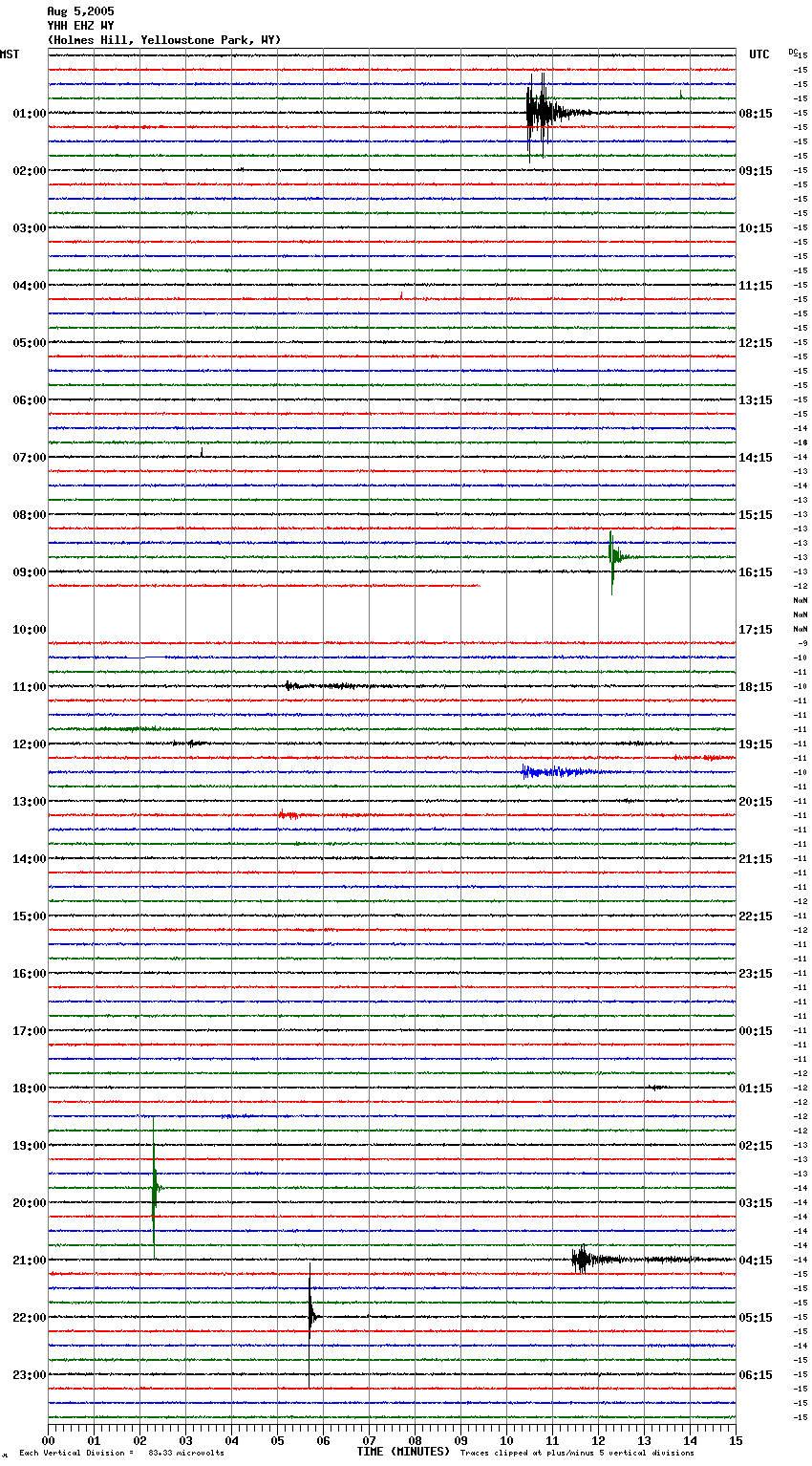
Task: Select the 18:00 MST time label
Action: pos(30,1089)
